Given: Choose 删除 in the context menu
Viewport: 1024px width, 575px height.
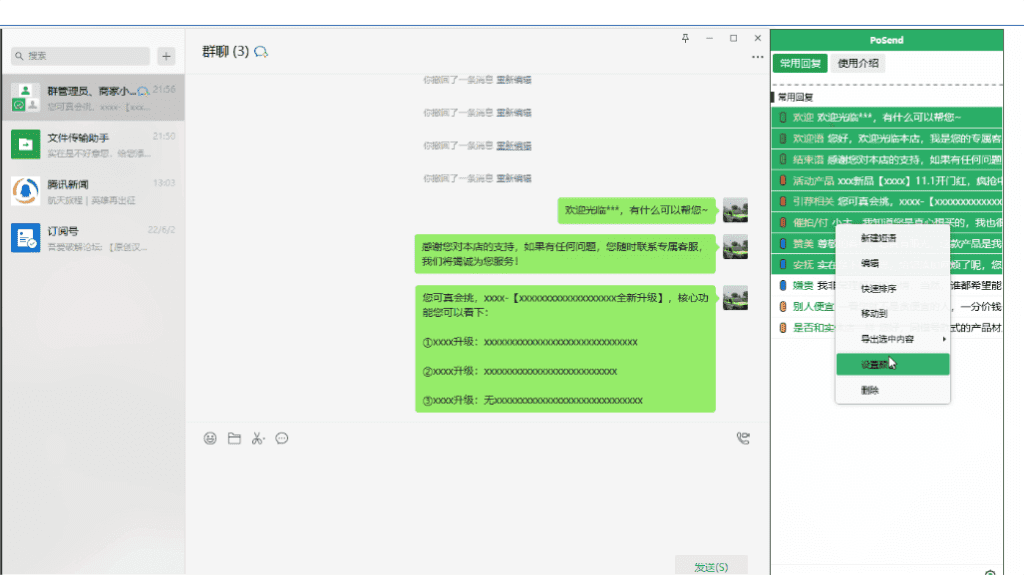Looking at the screenshot, I should (870, 390).
